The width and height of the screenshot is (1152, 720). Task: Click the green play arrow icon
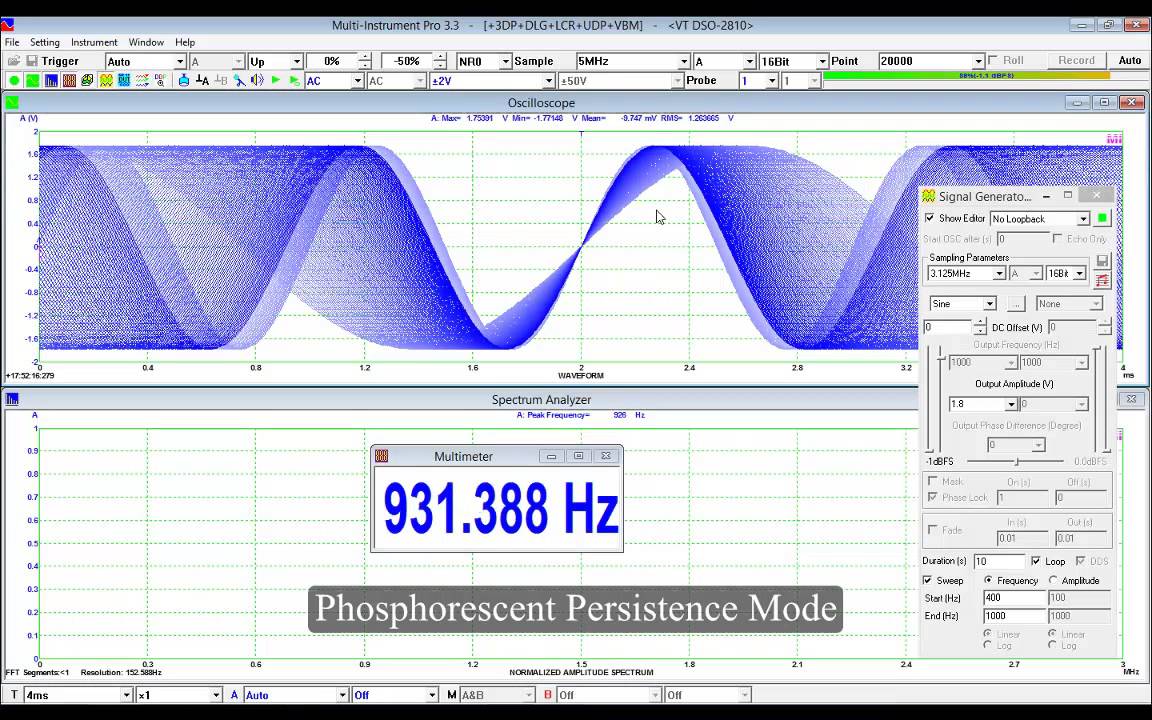pyautogui.click(x=276, y=80)
